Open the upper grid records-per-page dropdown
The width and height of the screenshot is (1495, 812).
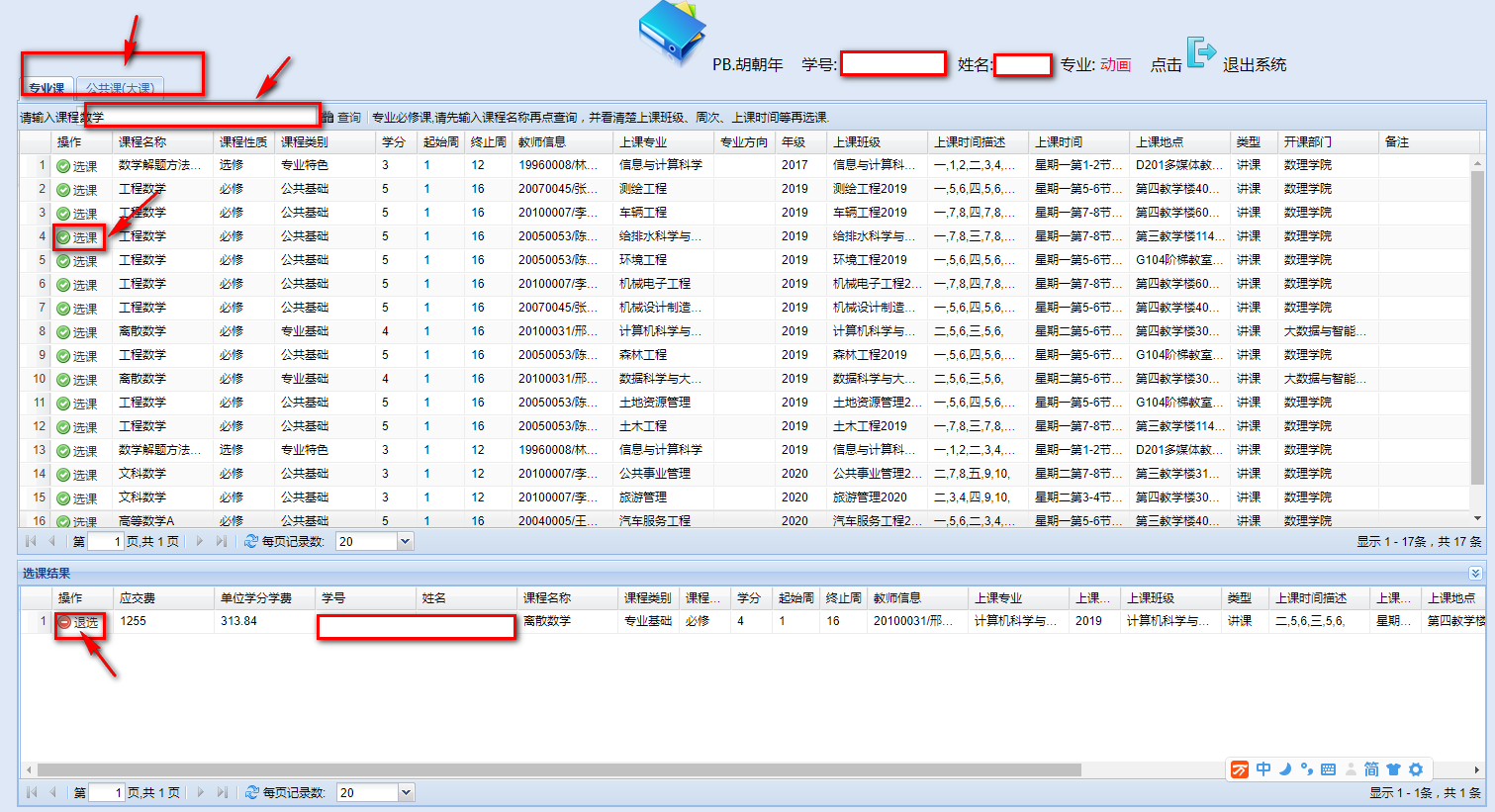405,542
